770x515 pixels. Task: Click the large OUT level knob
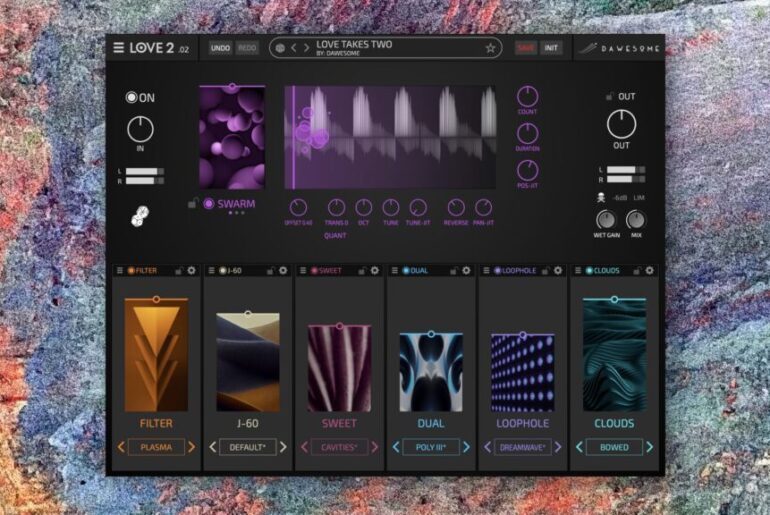[621, 124]
